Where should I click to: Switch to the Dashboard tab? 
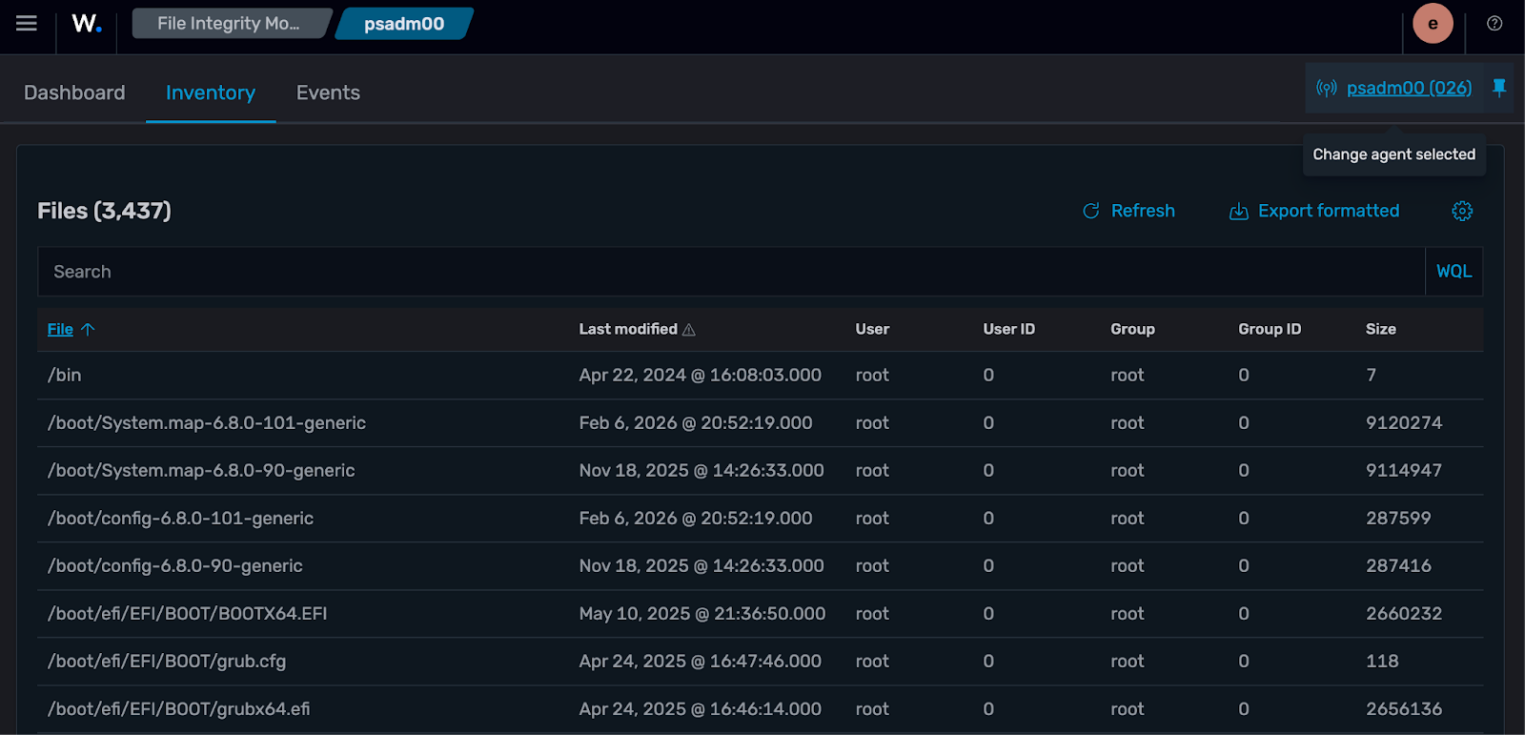pos(75,93)
